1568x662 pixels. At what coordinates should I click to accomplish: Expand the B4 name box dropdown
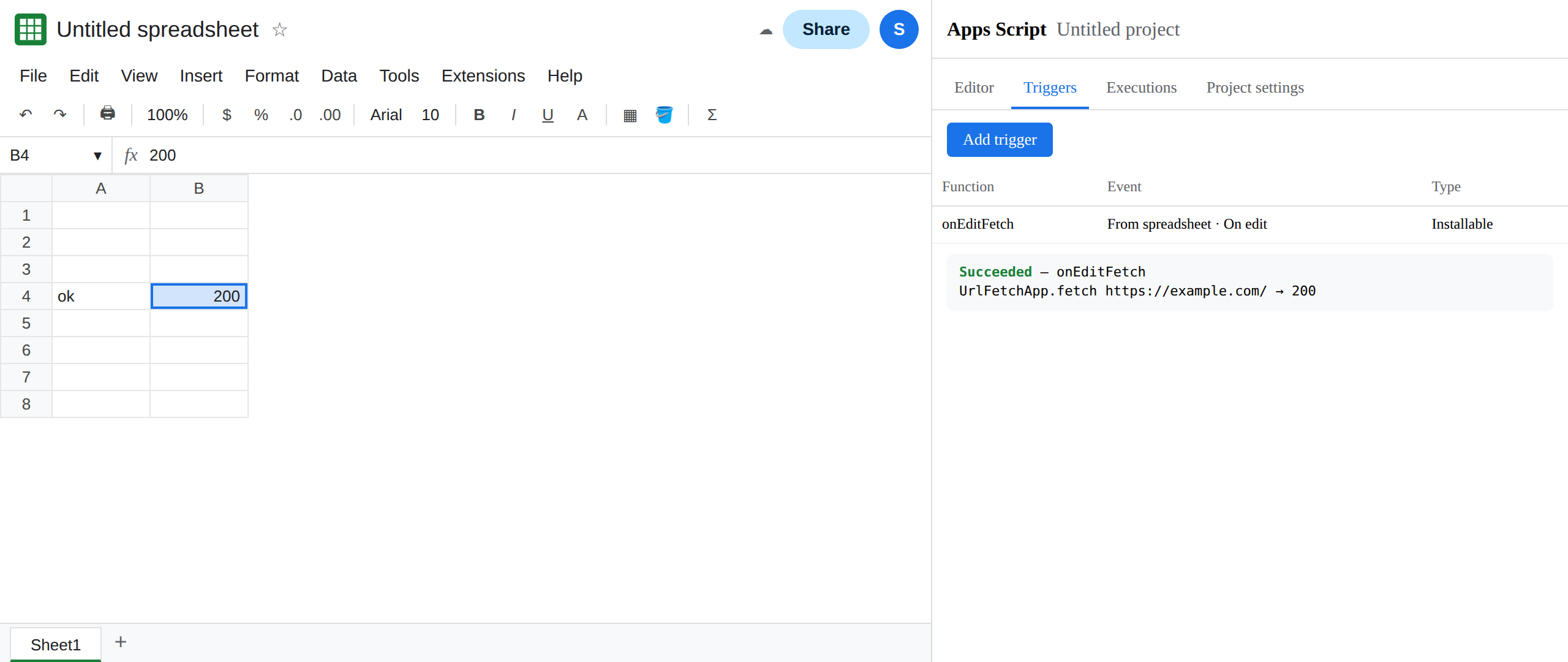click(x=97, y=156)
